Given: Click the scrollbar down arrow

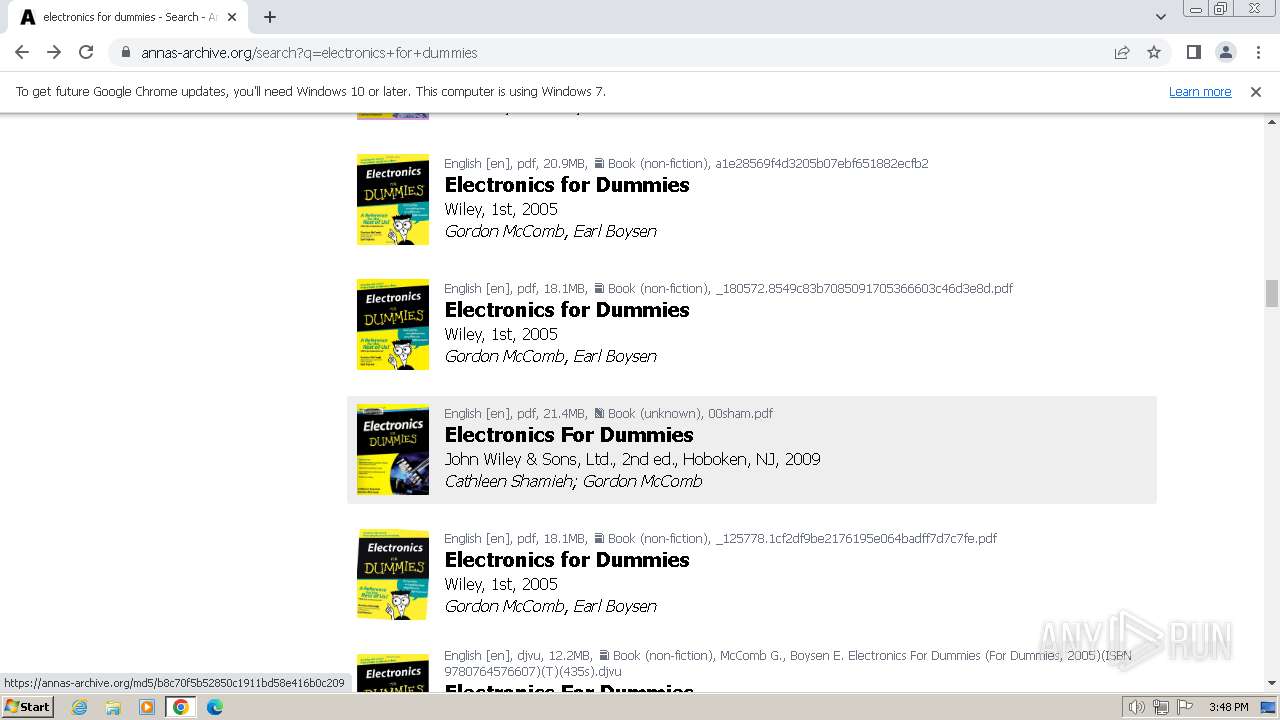Looking at the screenshot, I should (x=1271, y=684).
